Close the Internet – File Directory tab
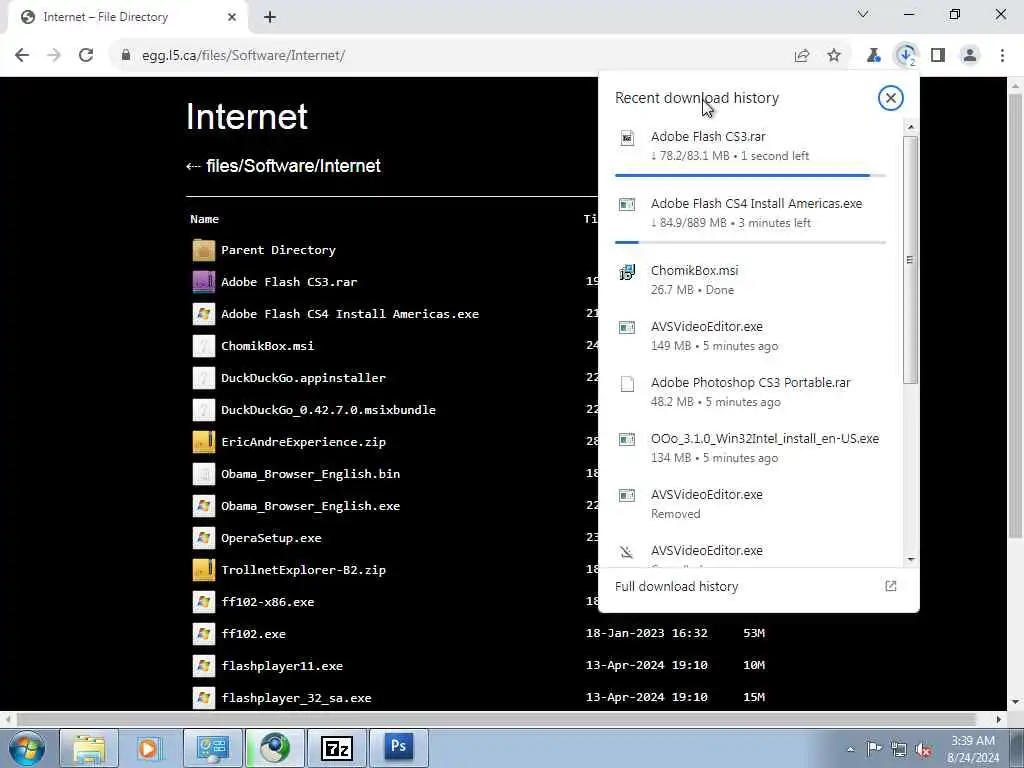 pos(232,17)
